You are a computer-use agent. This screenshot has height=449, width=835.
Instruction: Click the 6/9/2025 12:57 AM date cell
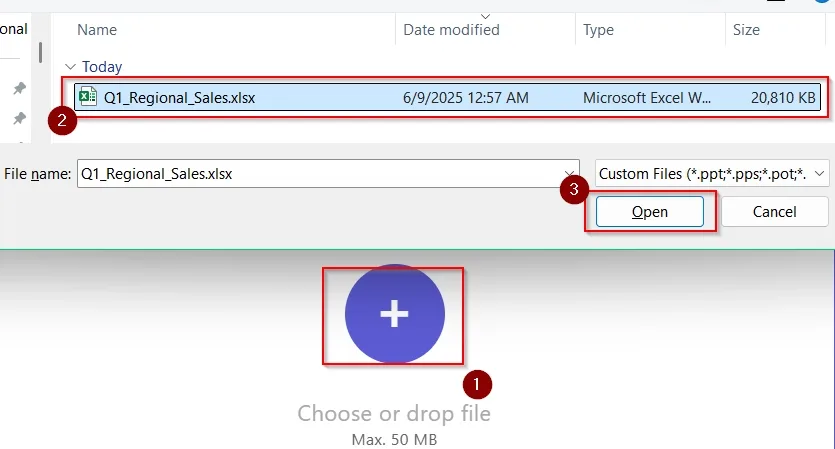[466, 97]
